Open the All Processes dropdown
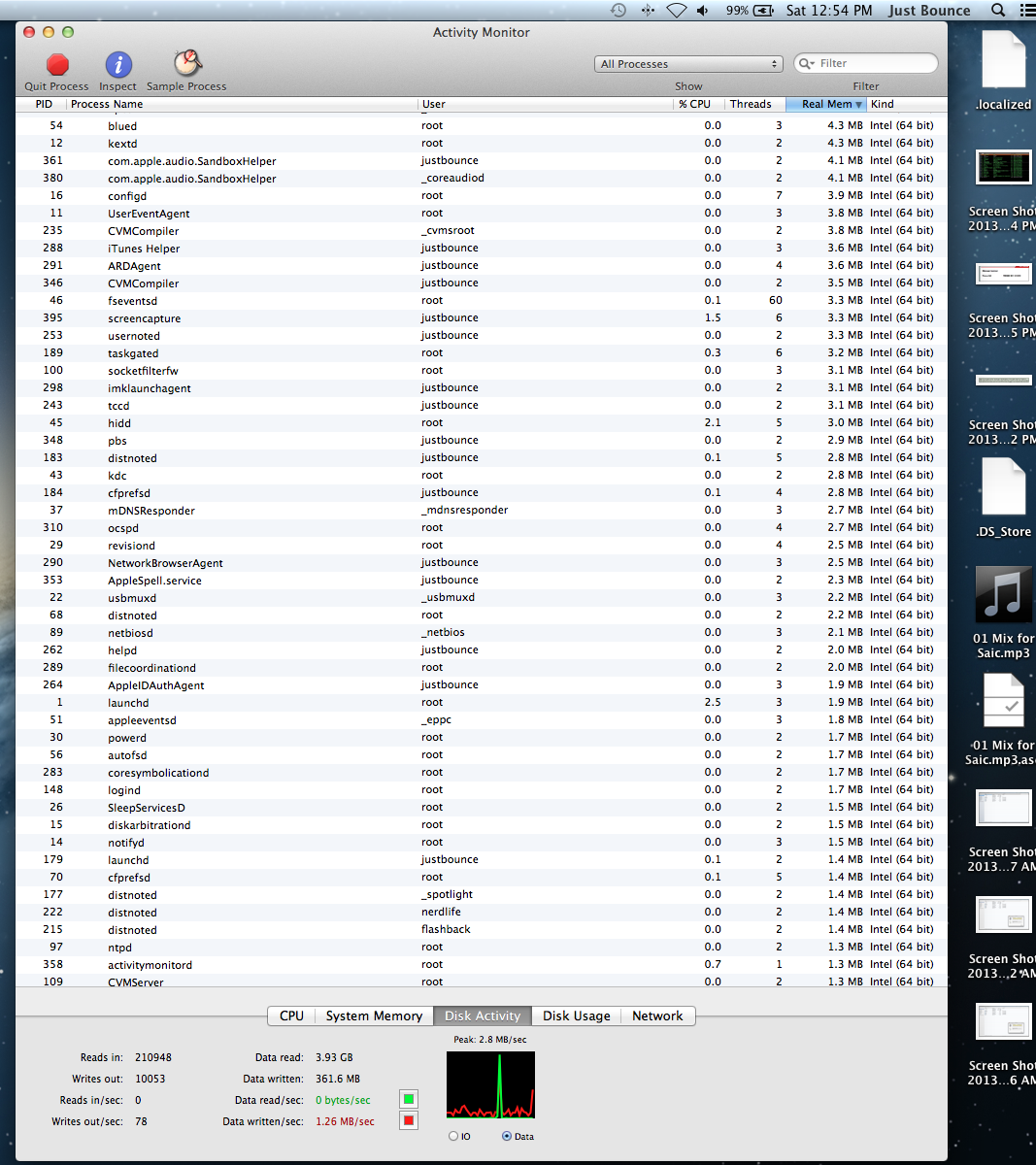 688,64
